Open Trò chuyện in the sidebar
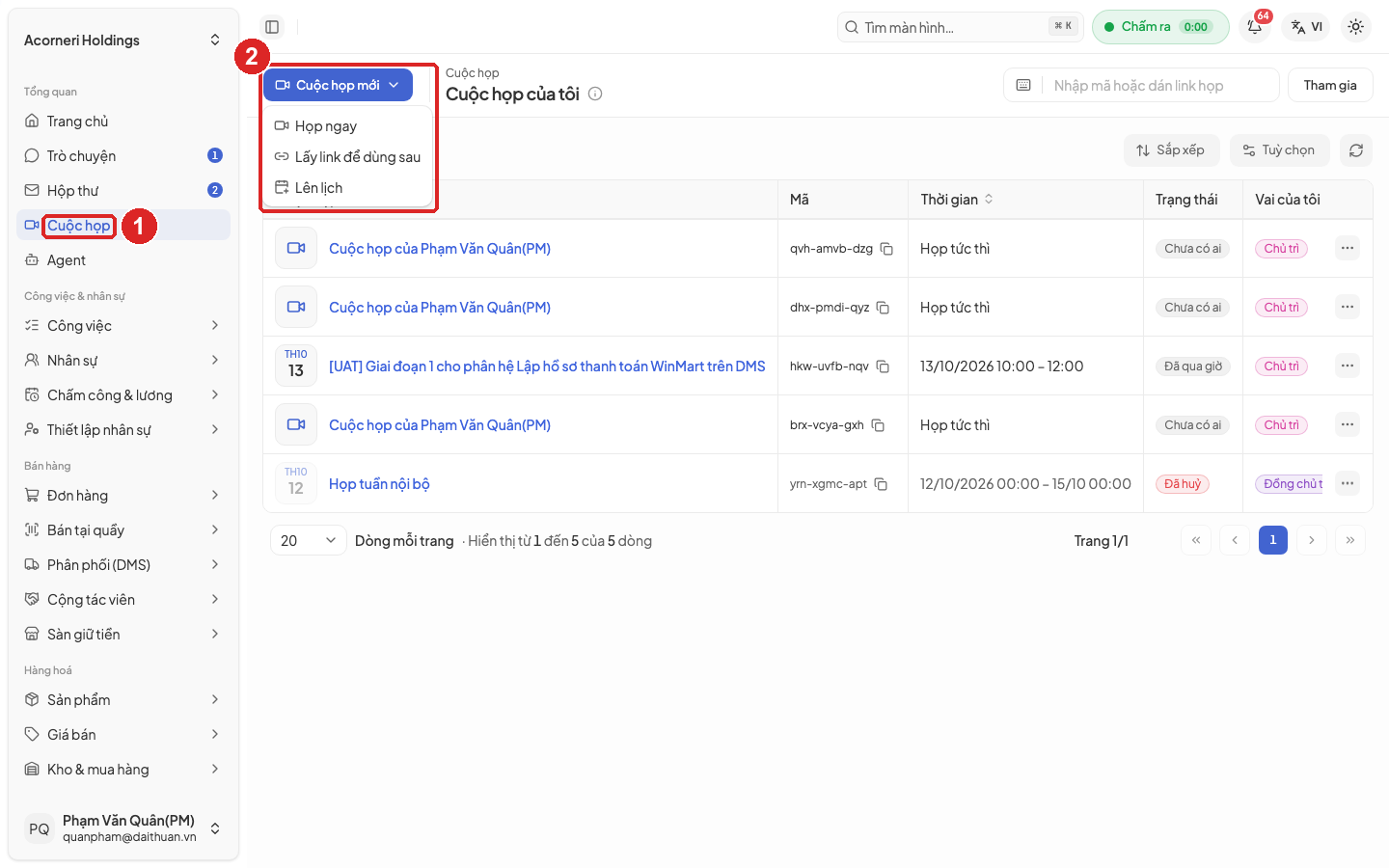This screenshot has width=1389, height=868. coord(123,156)
